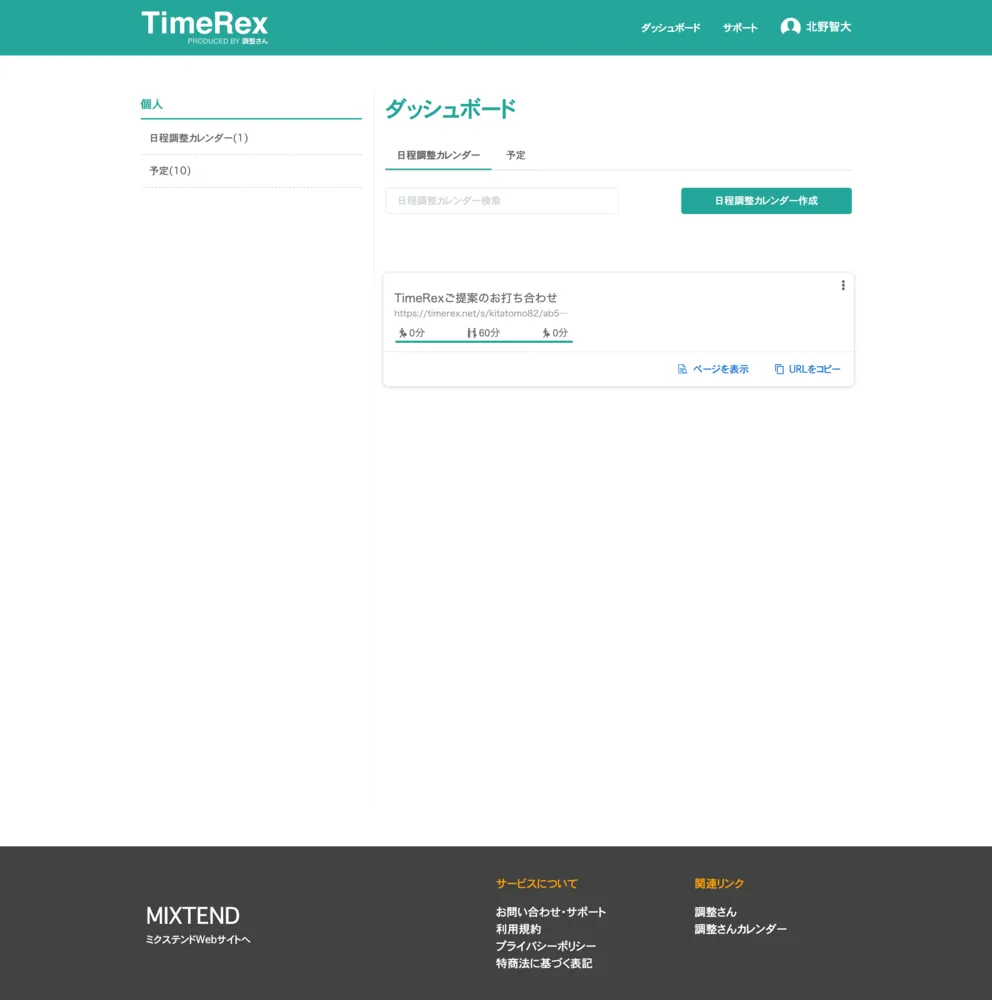Focus the 日程調整カレンダー検索 search field
The image size is (992, 1000).
point(502,201)
